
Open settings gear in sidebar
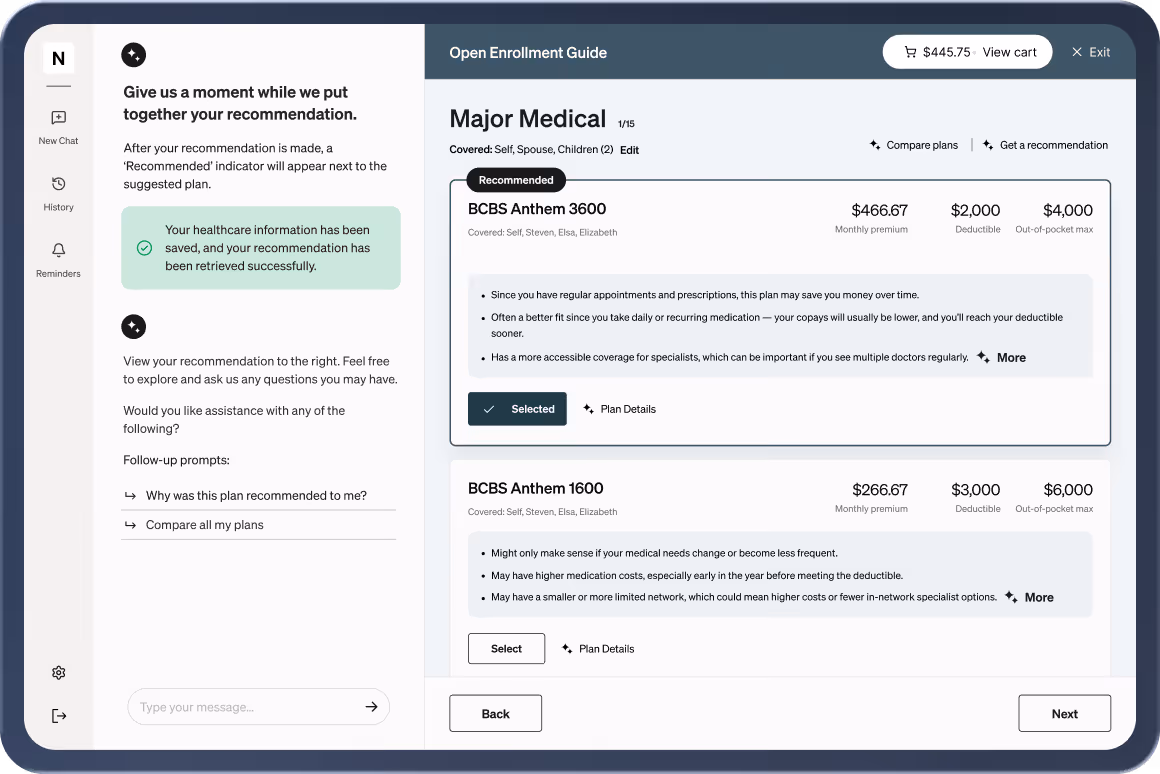[x=58, y=673]
